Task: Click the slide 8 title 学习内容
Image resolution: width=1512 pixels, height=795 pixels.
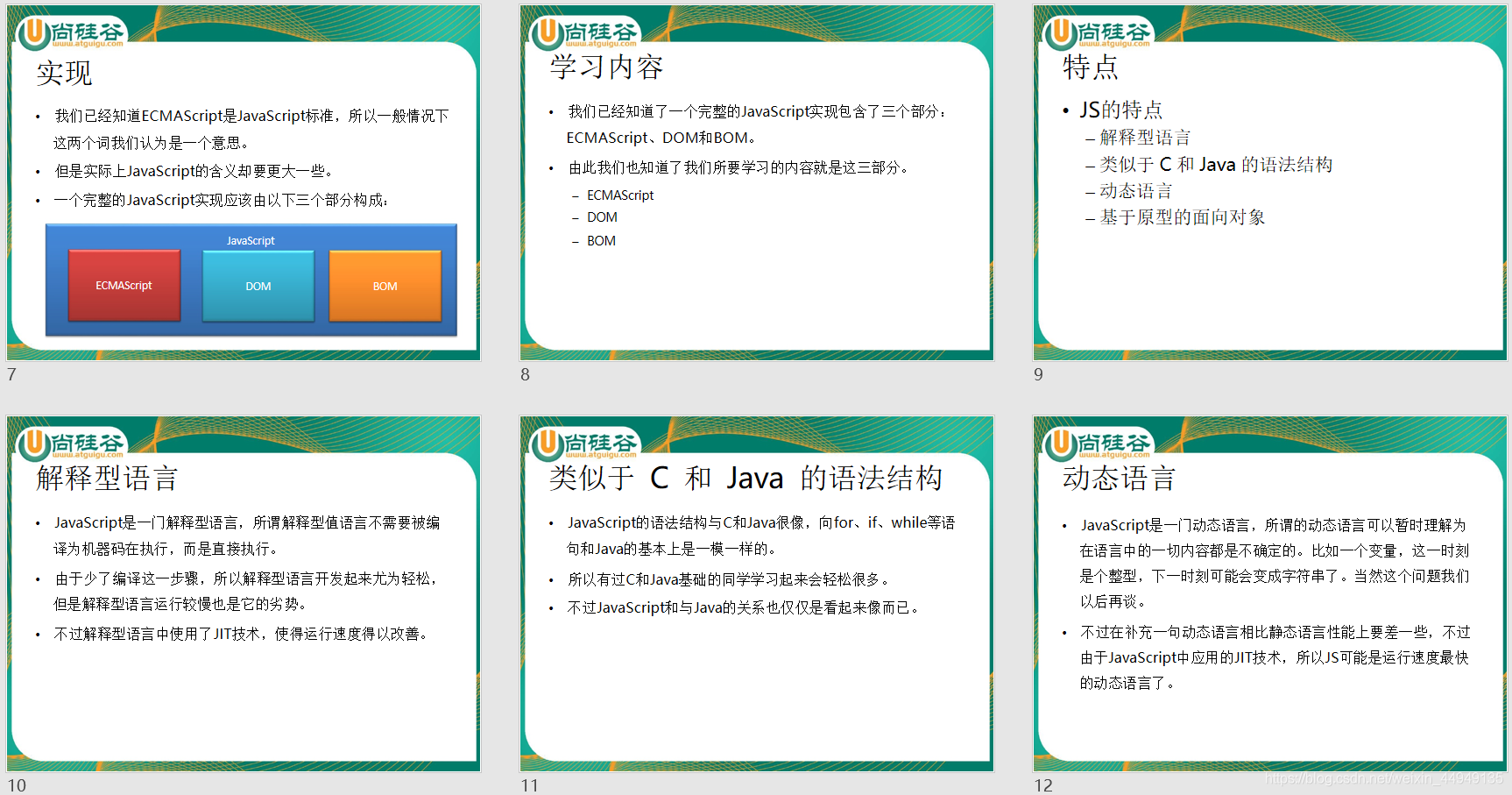Action: pyautogui.click(x=606, y=67)
